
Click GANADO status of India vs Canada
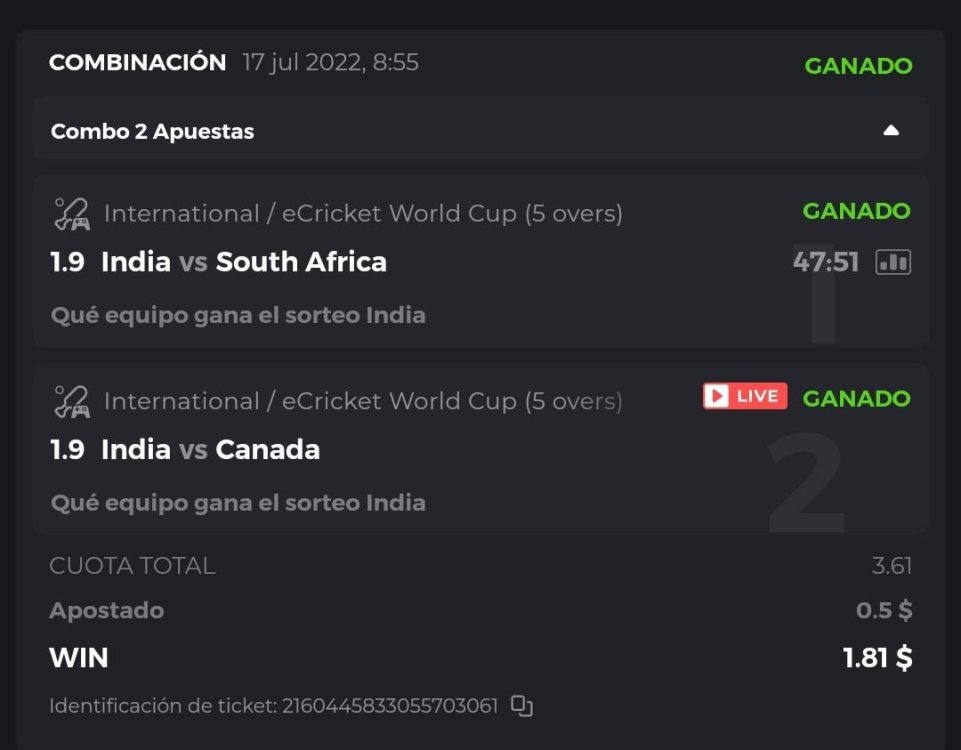click(856, 399)
